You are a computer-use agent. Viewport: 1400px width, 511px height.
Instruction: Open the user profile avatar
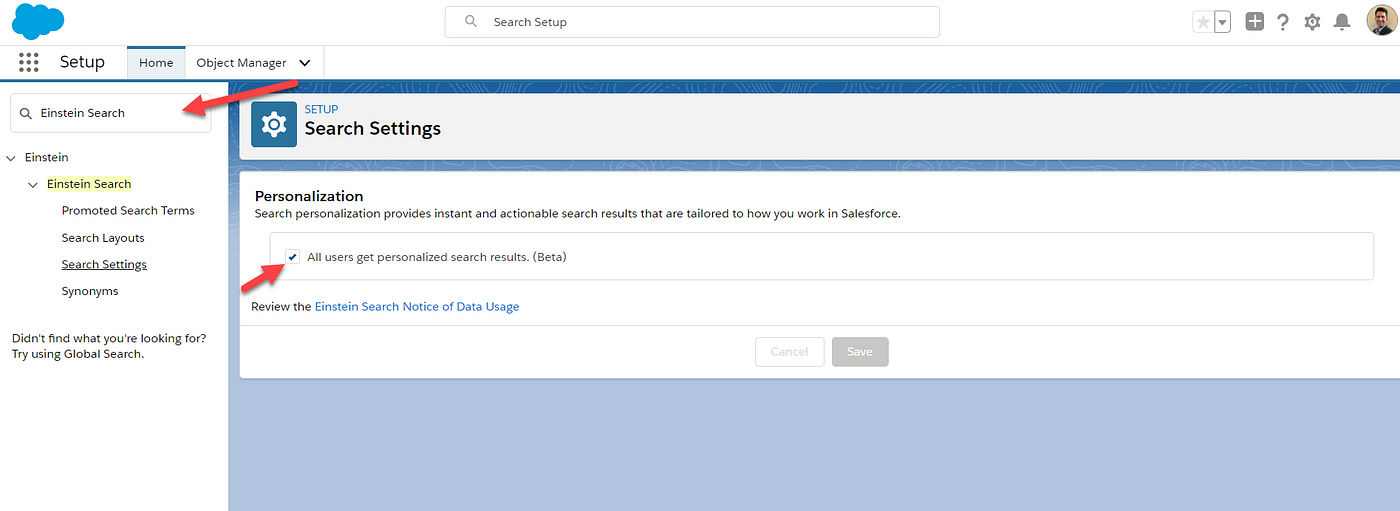coord(1381,21)
